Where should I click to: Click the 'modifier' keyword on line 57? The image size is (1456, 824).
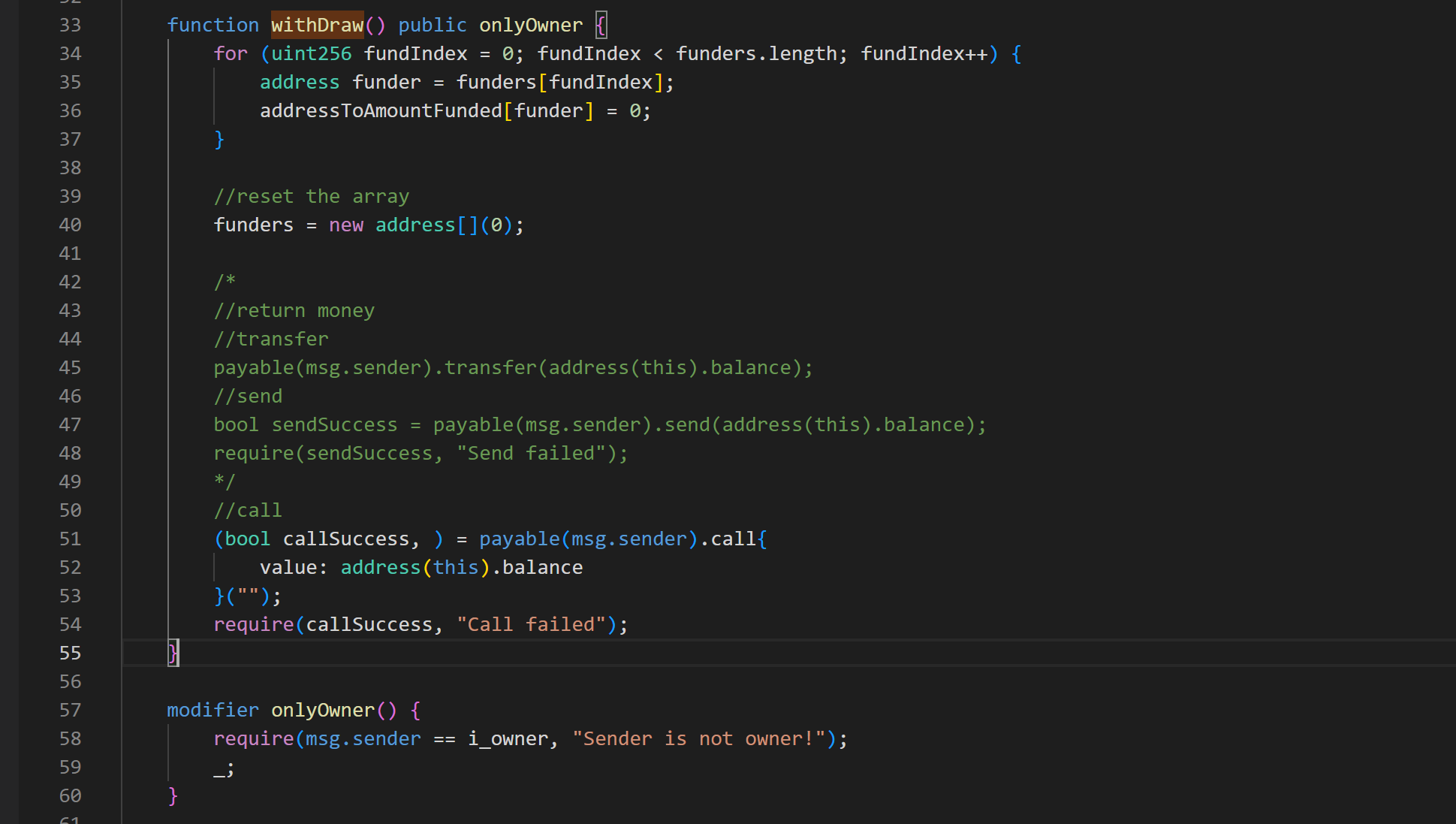(213, 711)
